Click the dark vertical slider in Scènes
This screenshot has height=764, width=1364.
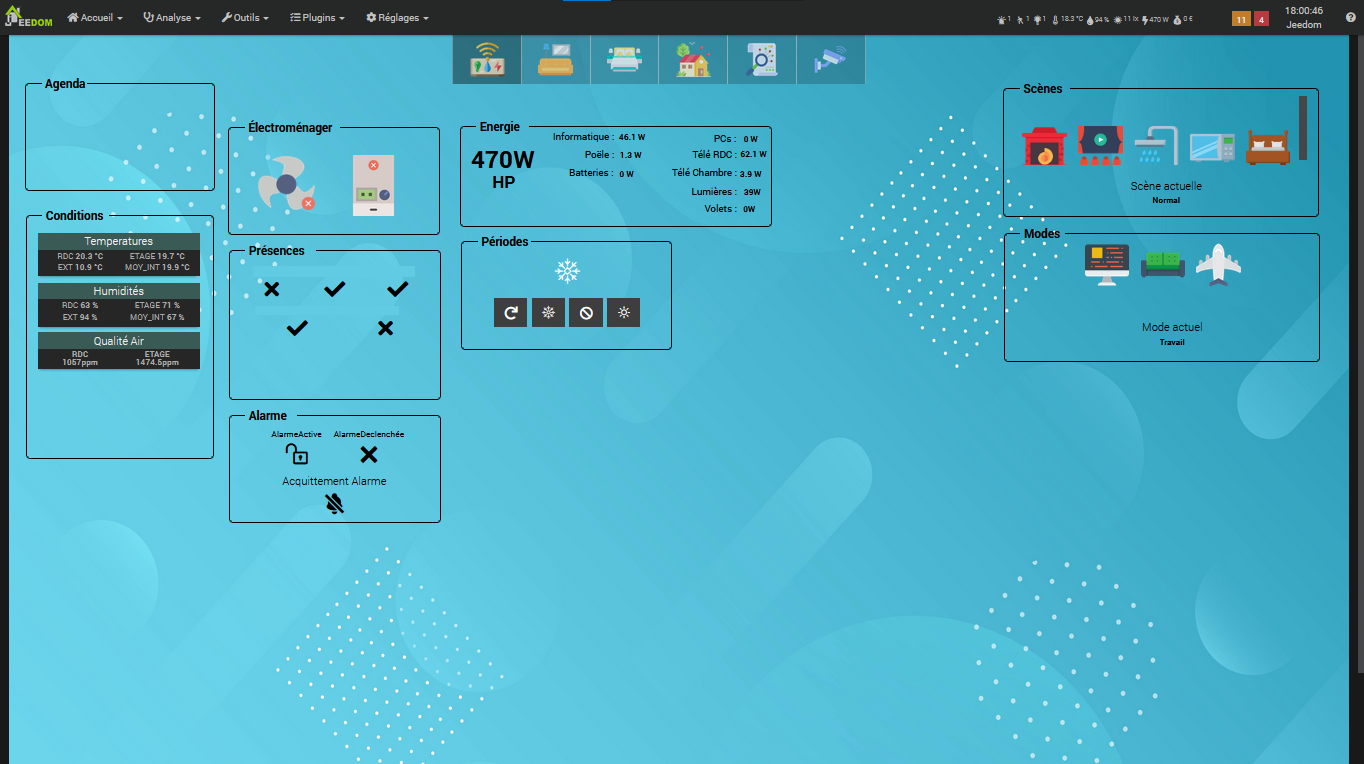tap(1302, 128)
